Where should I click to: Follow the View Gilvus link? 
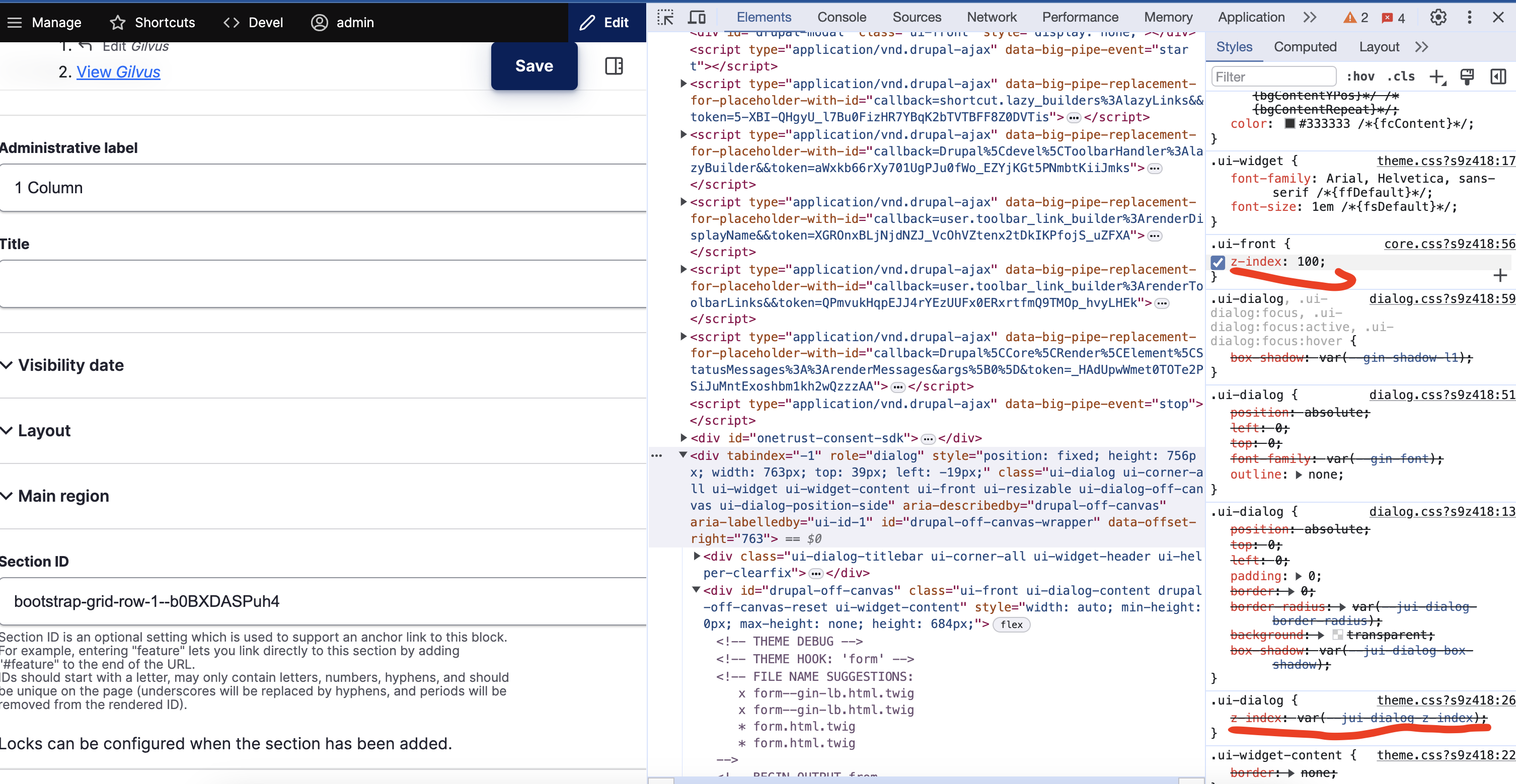(118, 72)
